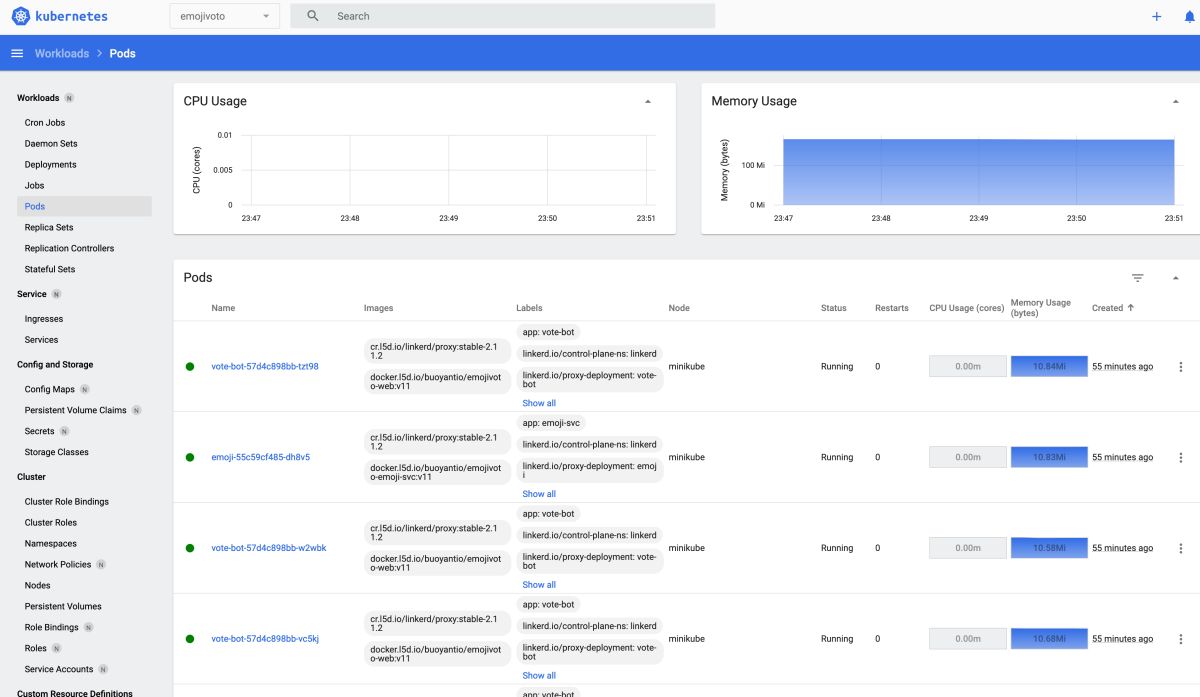
Task: Open pod vote-bot-57d4c898bb-vc5kj
Action: pos(265,639)
